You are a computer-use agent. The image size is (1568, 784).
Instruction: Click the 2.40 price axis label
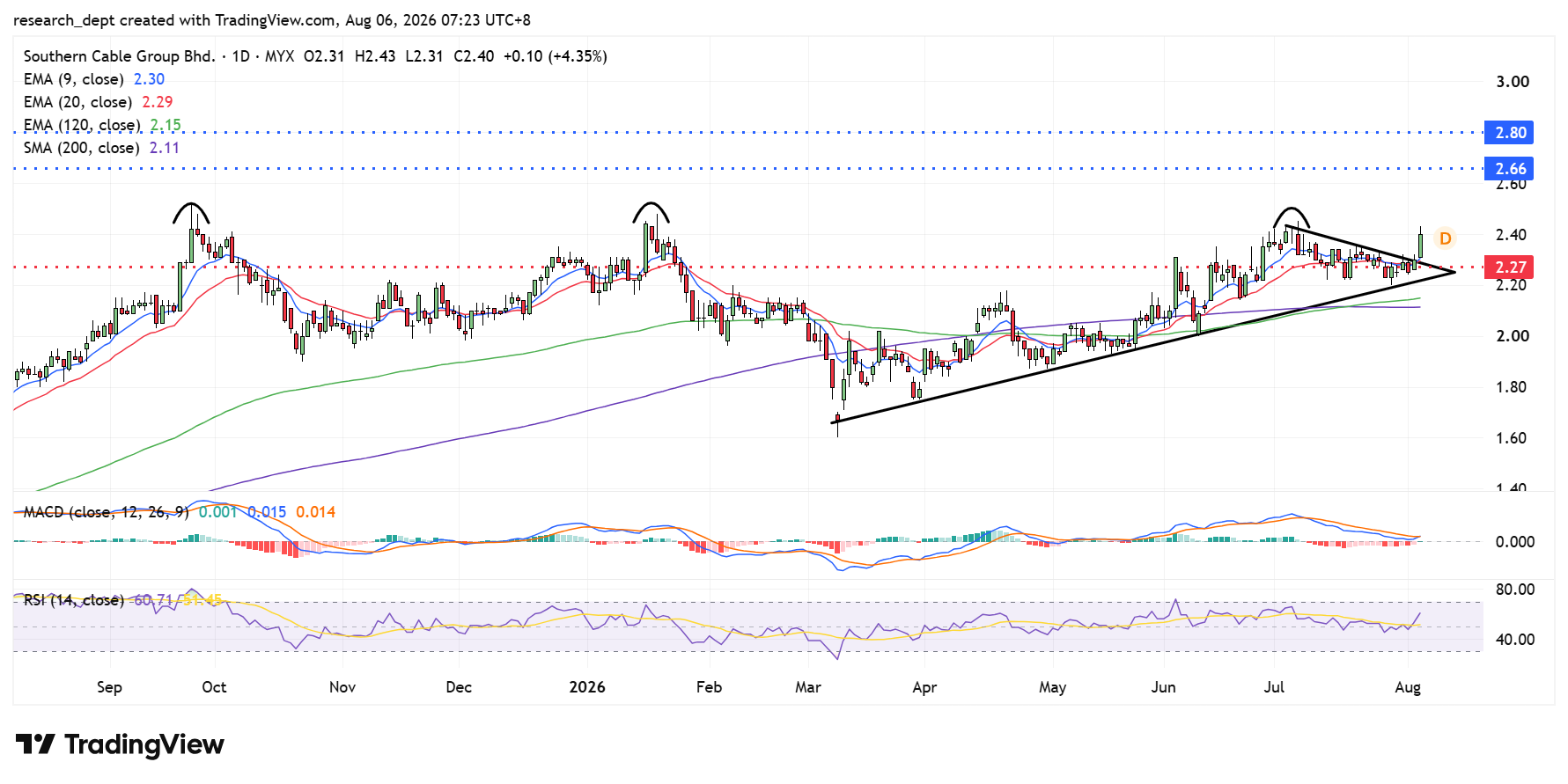[1511, 234]
